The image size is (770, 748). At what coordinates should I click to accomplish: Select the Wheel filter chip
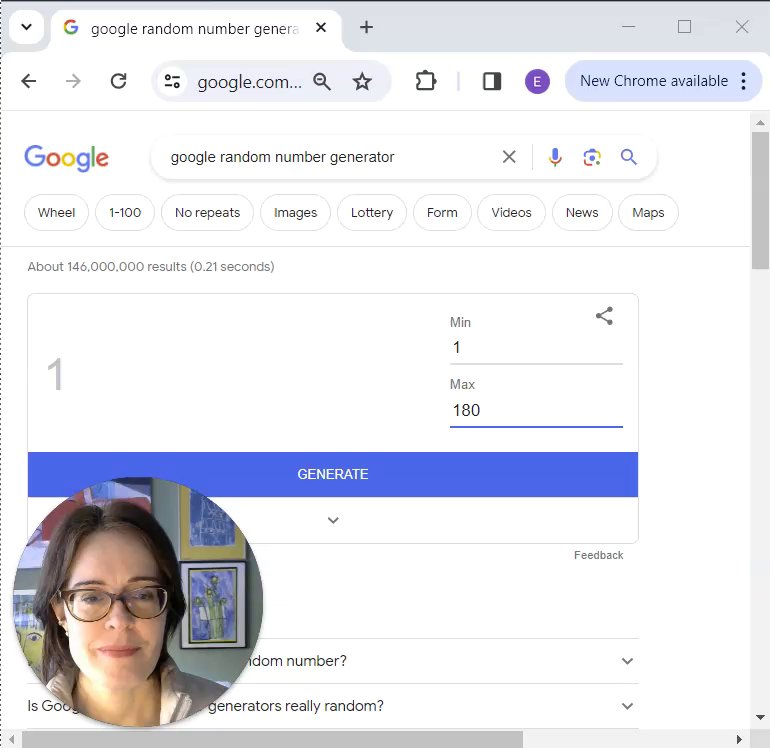point(56,213)
